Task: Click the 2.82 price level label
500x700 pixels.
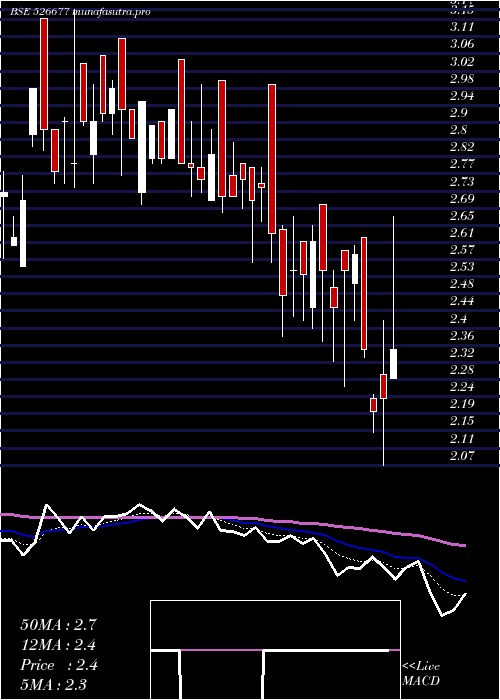Action: 462,147
